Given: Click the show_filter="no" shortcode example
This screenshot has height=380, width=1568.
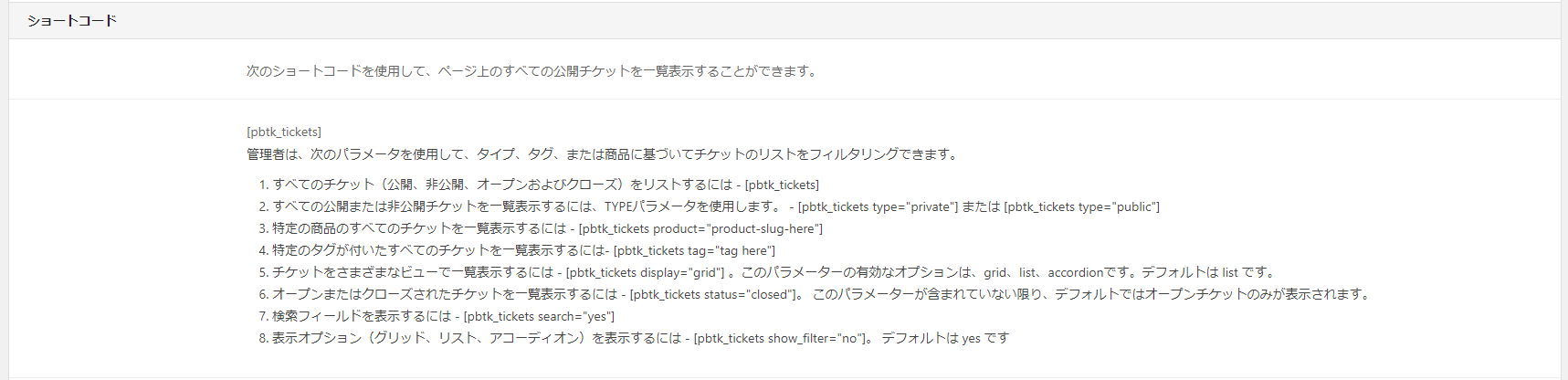Looking at the screenshot, I should coord(780,338).
